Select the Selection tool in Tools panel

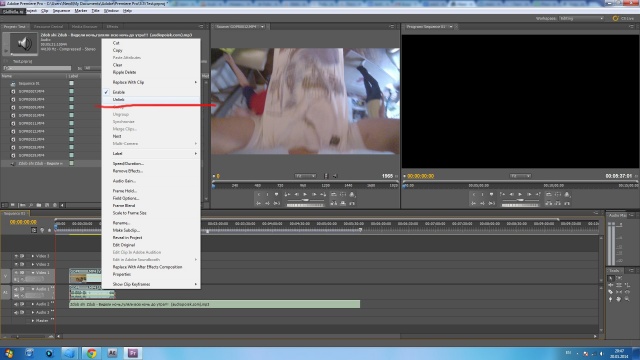[611, 278]
